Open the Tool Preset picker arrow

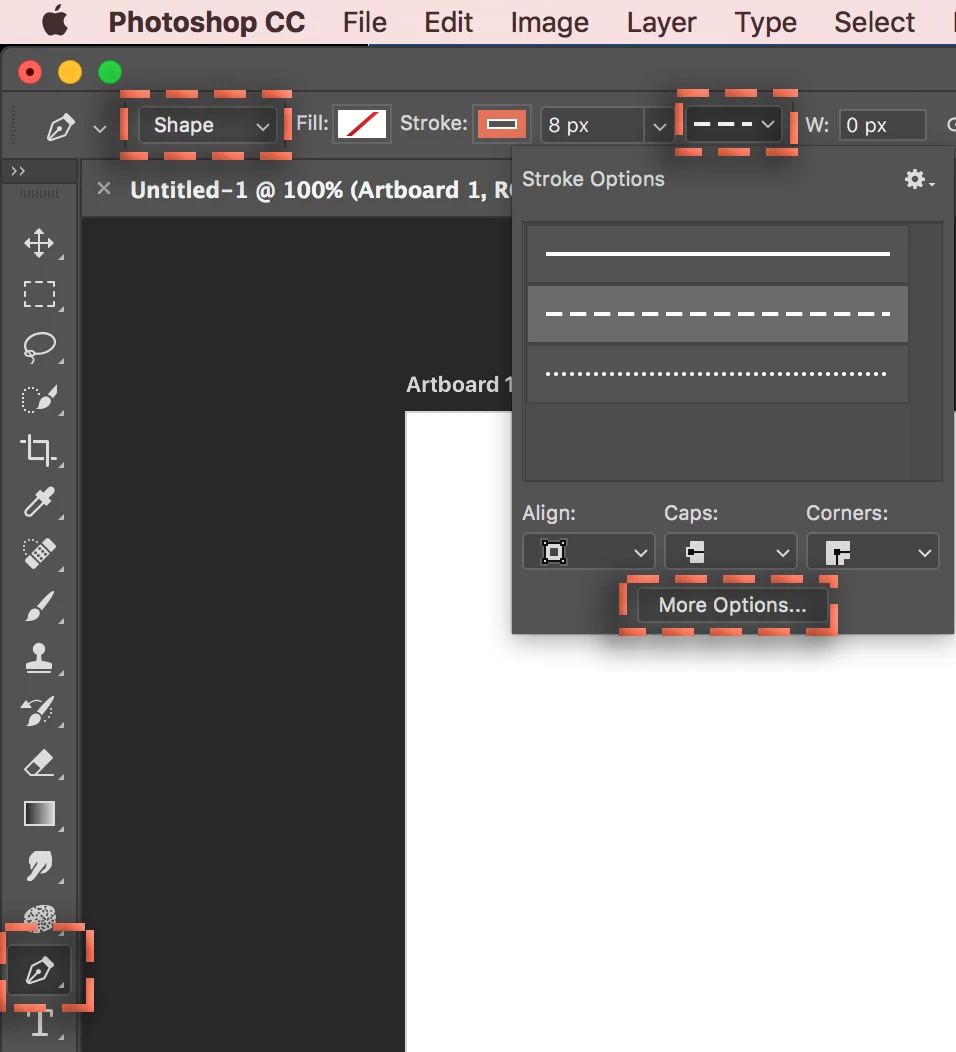click(x=100, y=128)
